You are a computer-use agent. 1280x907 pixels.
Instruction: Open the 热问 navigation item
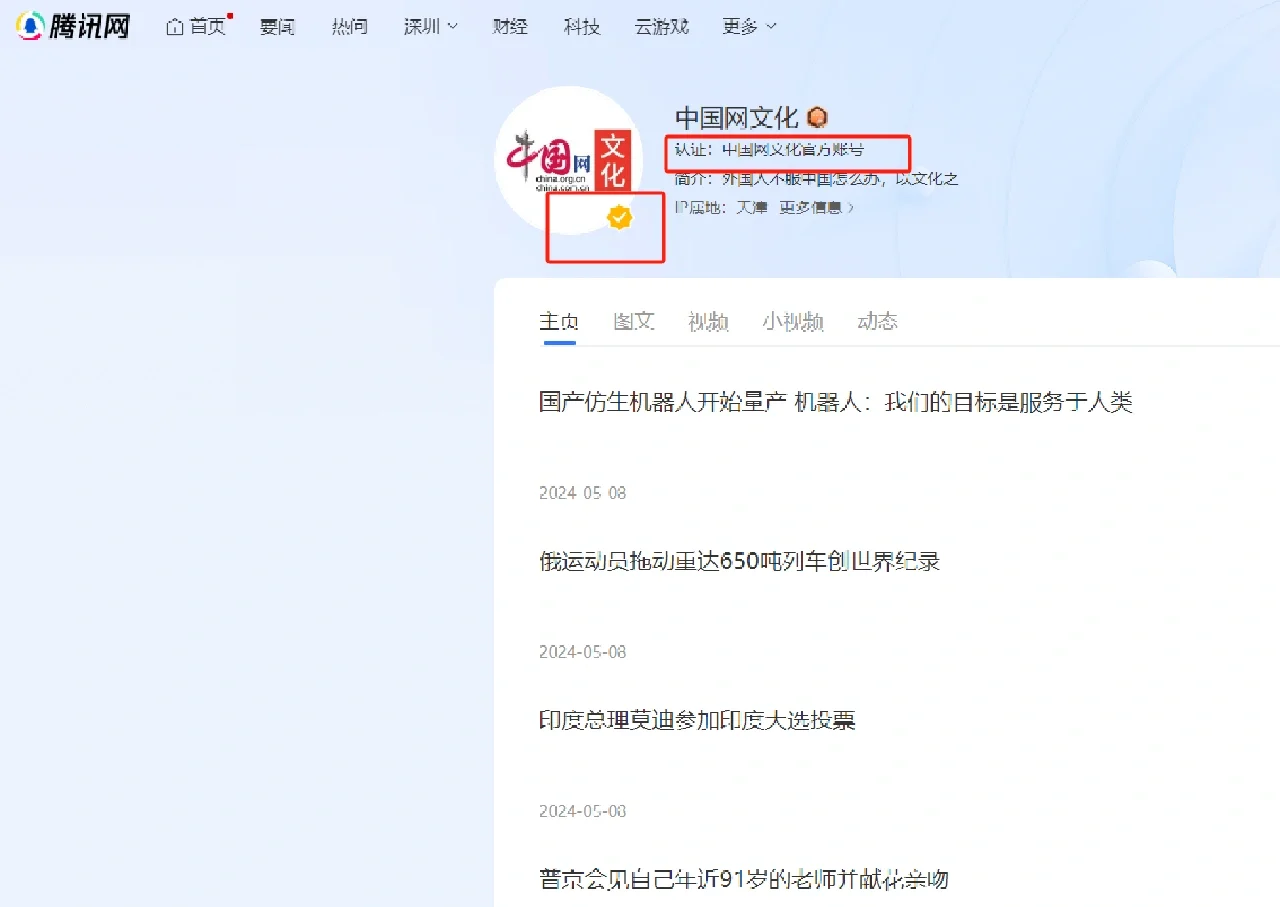tap(350, 27)
